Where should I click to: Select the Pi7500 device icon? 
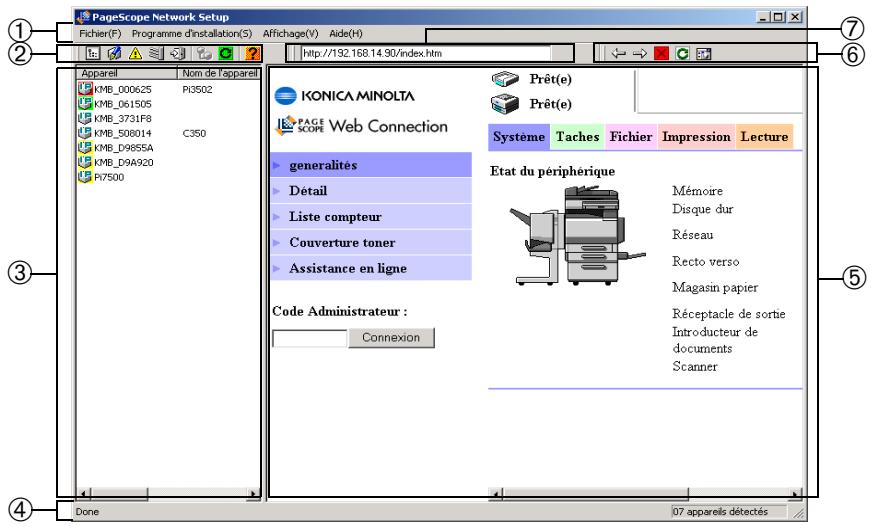(84, 177)
